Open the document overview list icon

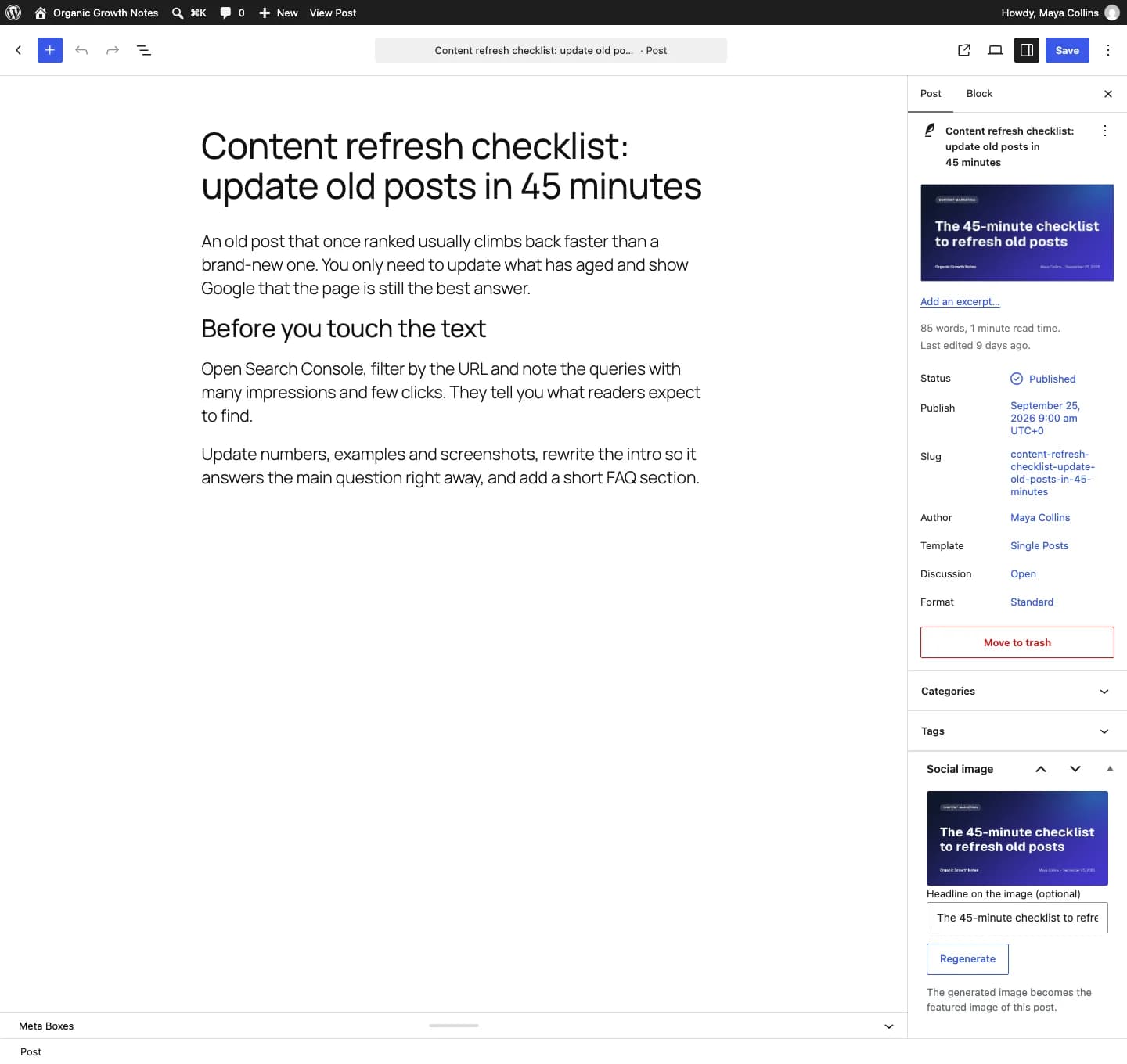(144, 50)
